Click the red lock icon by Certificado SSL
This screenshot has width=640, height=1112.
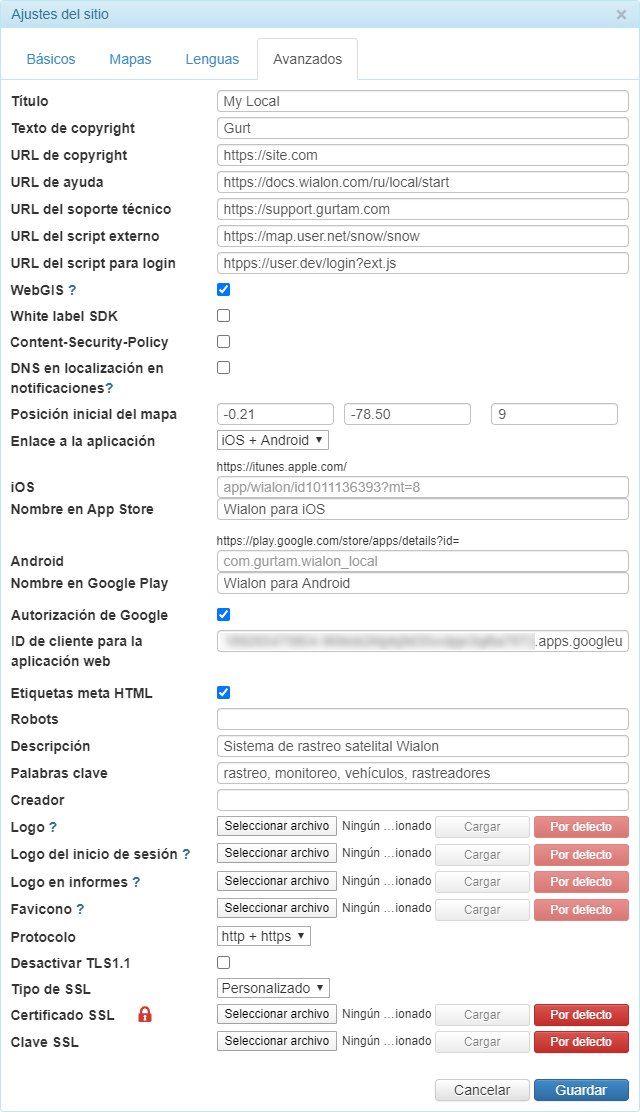[145, 1015]
